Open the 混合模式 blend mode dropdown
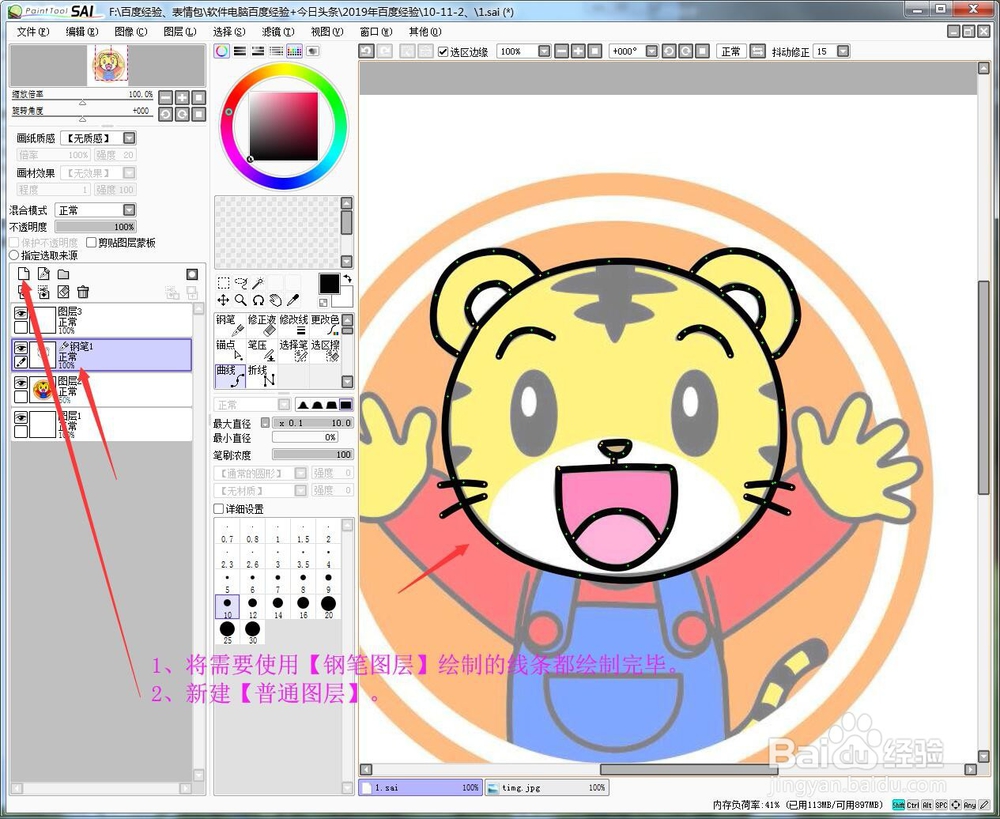The image size is (1000, 819). [x=129, y=210]
